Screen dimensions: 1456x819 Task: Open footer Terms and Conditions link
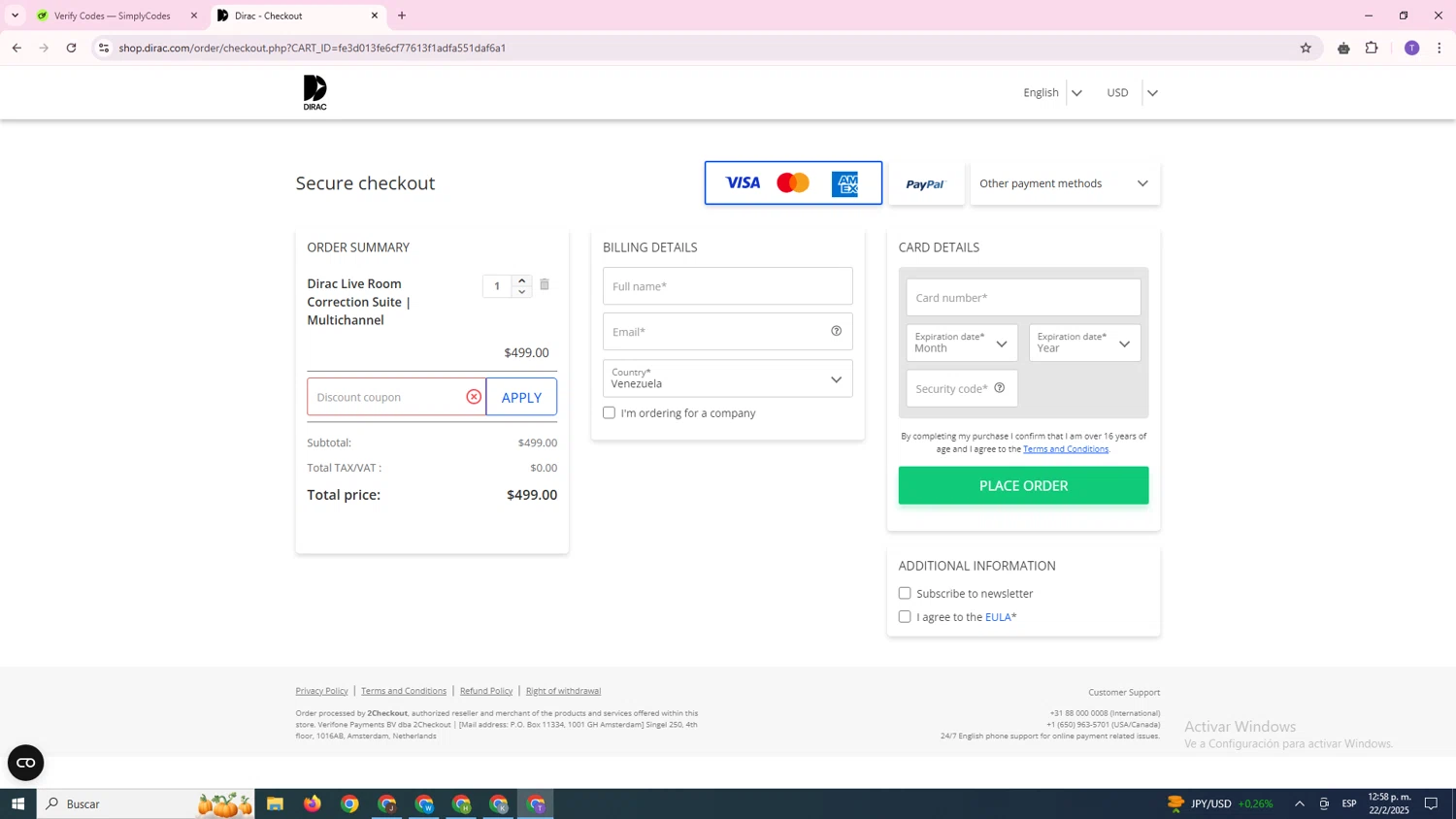404,691
